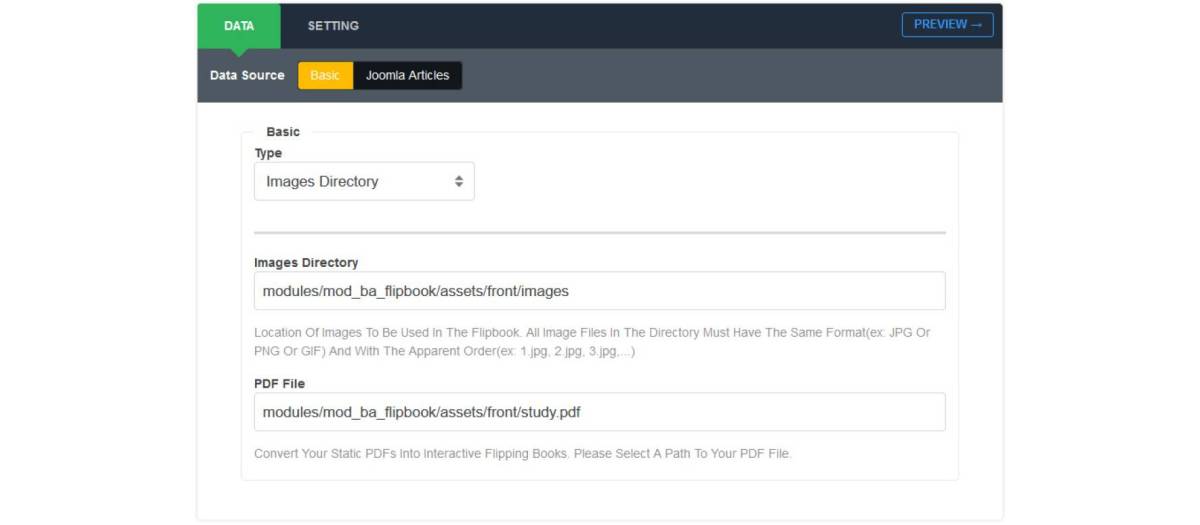Screen dimensions: 1200x525
Task: Focus the PDF File path field
Action: click(599, 412)
